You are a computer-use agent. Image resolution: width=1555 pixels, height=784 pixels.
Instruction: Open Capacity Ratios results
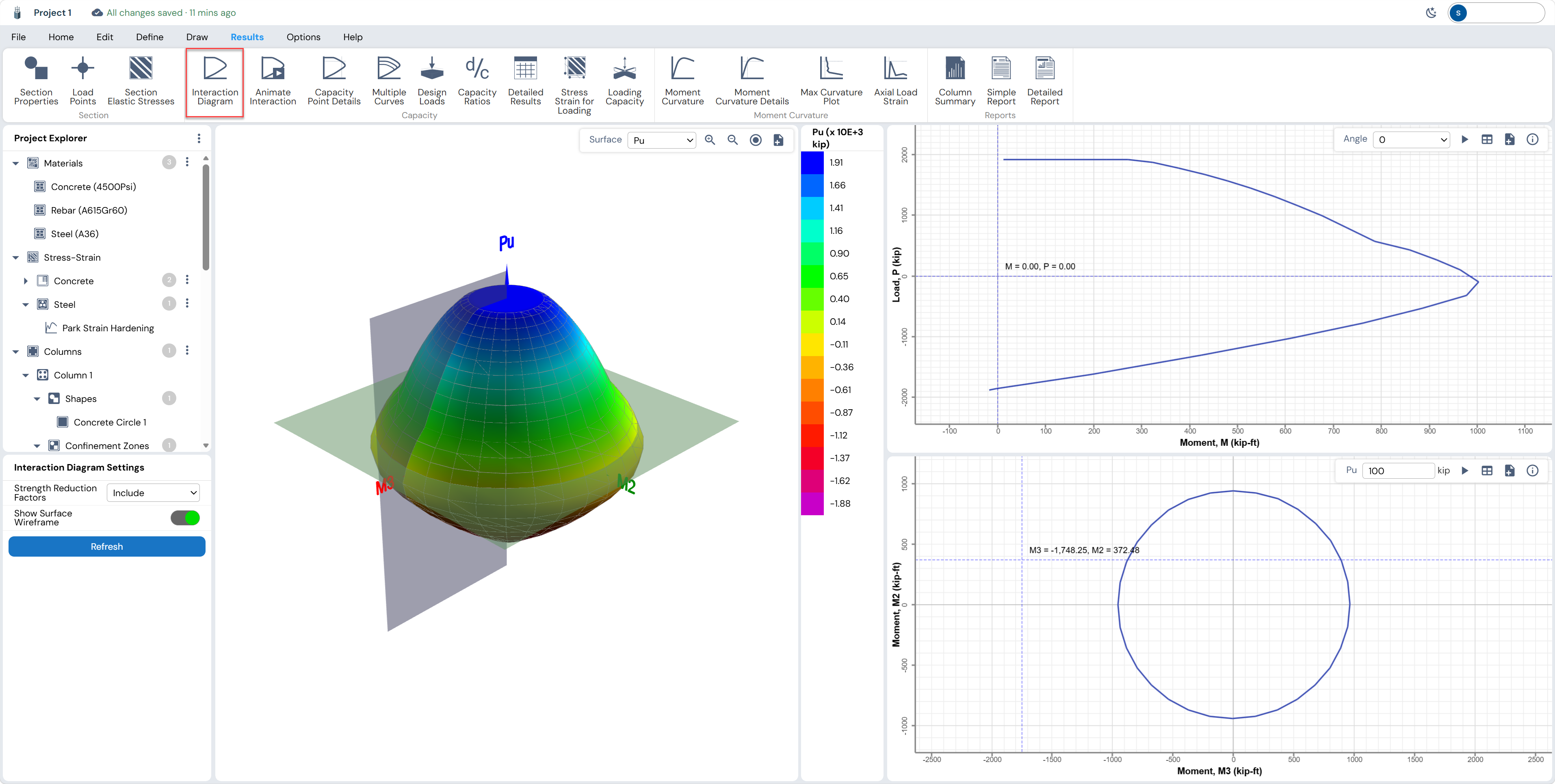point(476,81)
